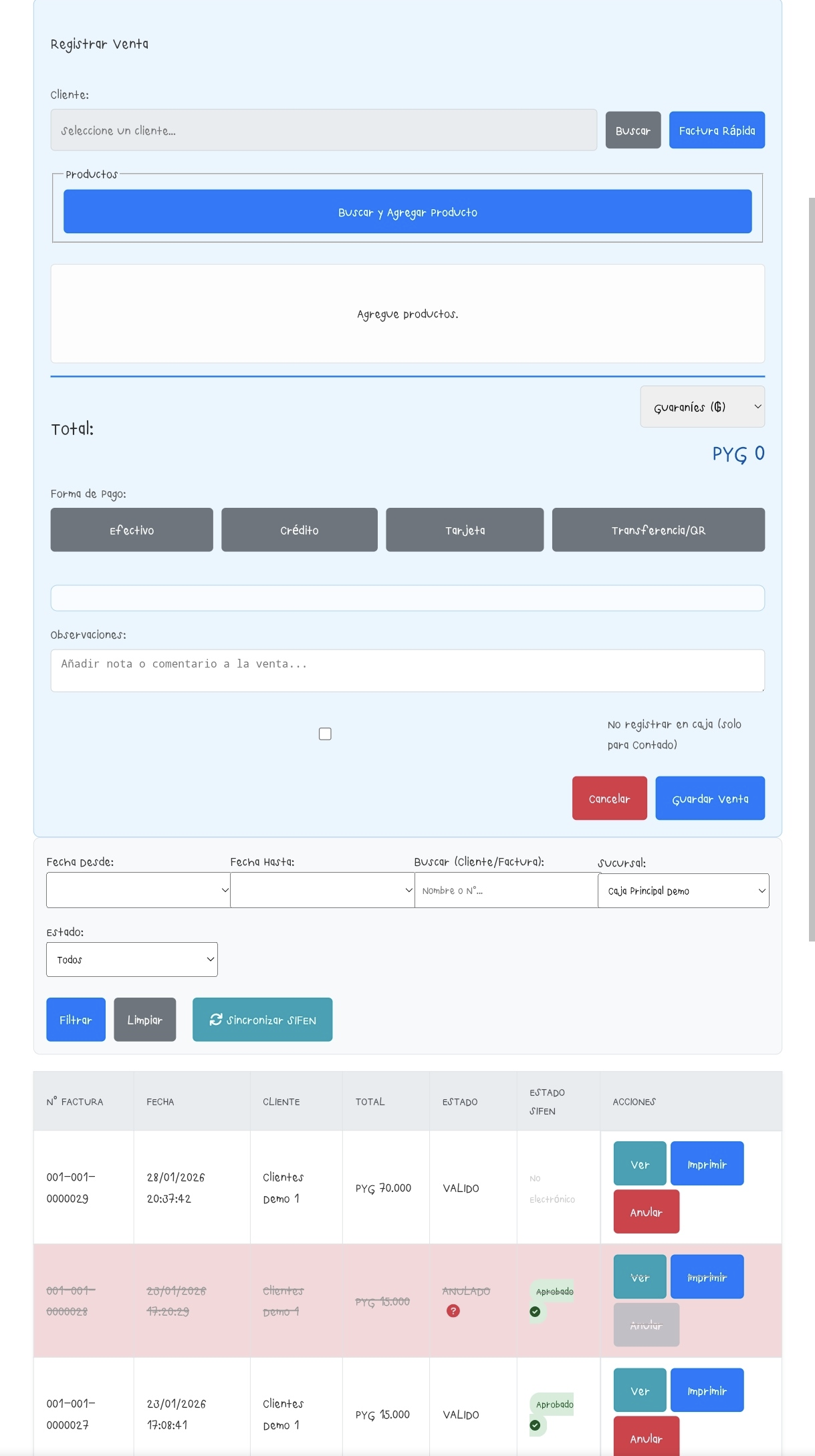Click date 28/01/2026 20:37:42
Screen dimensions: 815x1456
pyautogui.click(x=176, y=1188)
